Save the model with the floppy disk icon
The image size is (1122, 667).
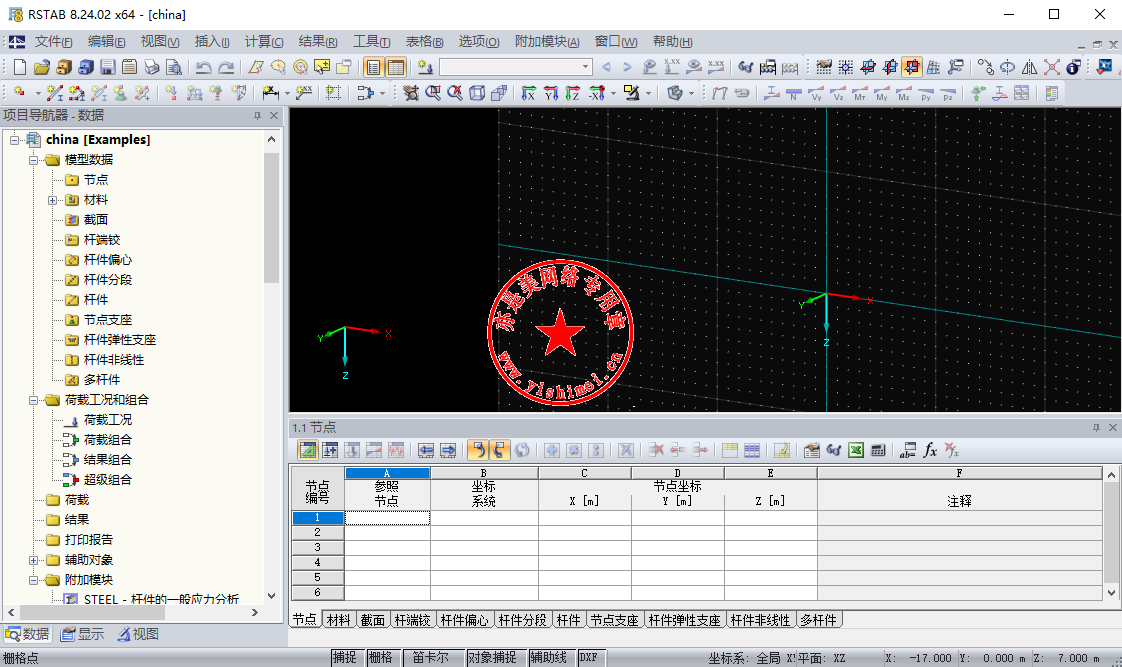point(108,67)
